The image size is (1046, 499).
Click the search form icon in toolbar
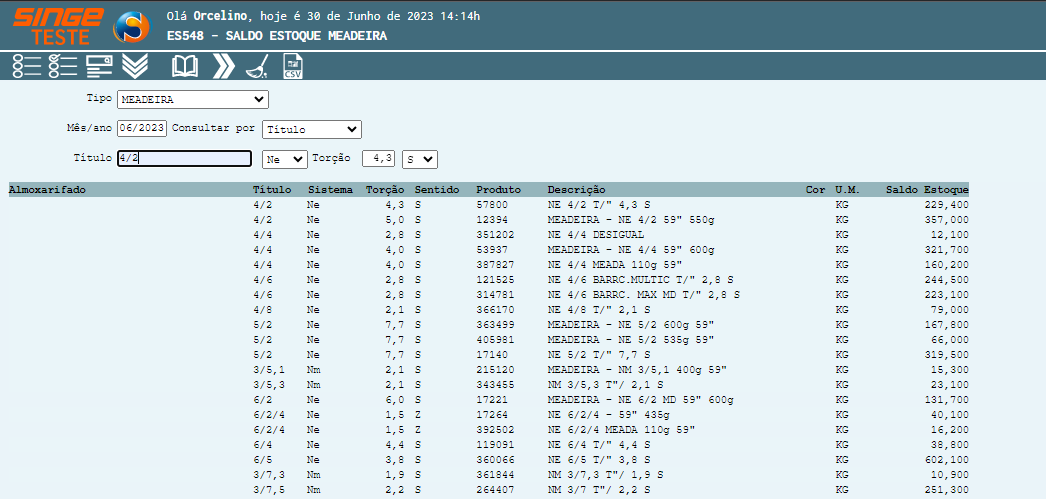pyautogui.click(x=98, y=67)
